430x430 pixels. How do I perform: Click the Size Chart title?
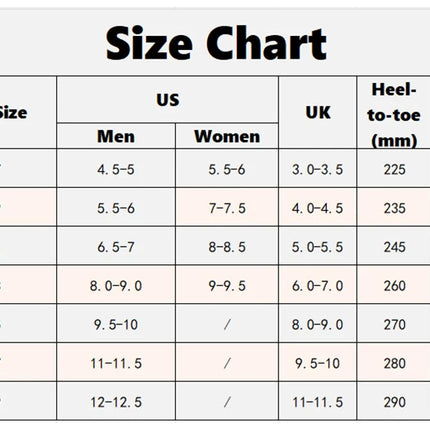click(216, 43)
